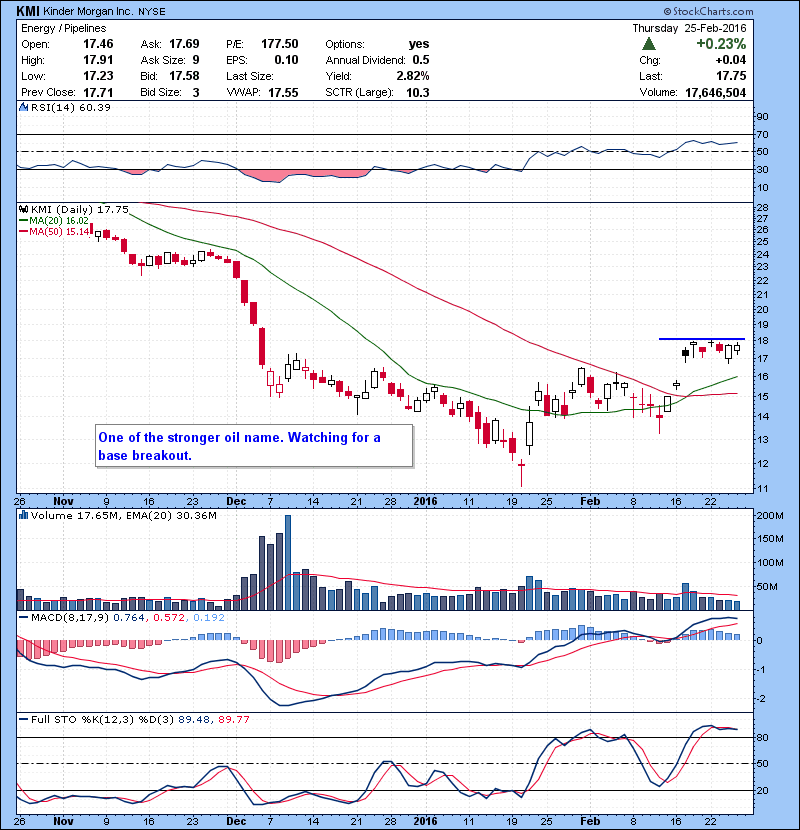Click the bar-chart icon beside Volume 17.65M
This screenshot has height=830, width=800.
23,515
